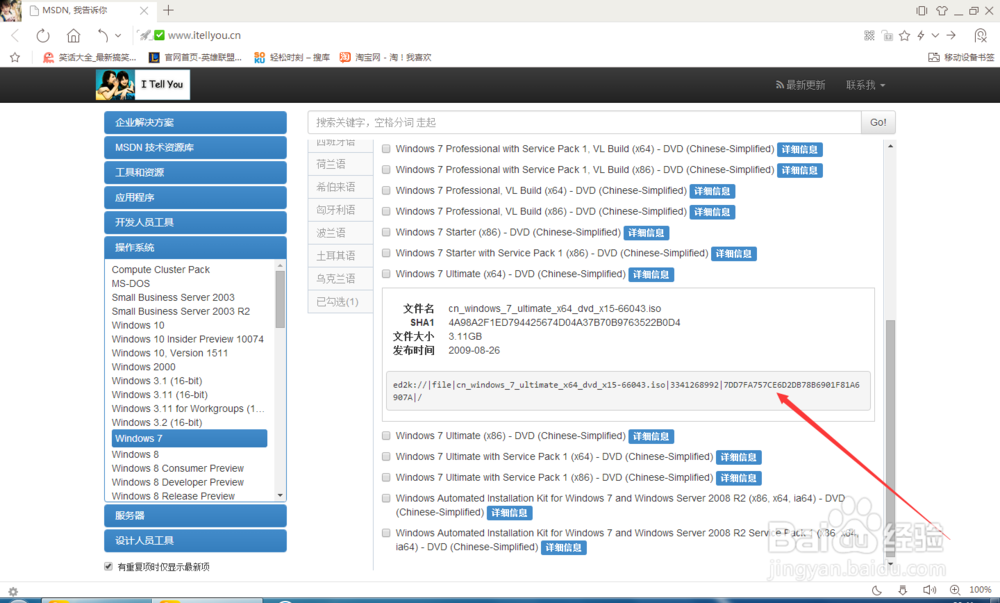This screenshot has width=1000, height=603.
Task: Expand the address bar dropdown chevron
Action: pyautogui.click(x=935, y=36)
